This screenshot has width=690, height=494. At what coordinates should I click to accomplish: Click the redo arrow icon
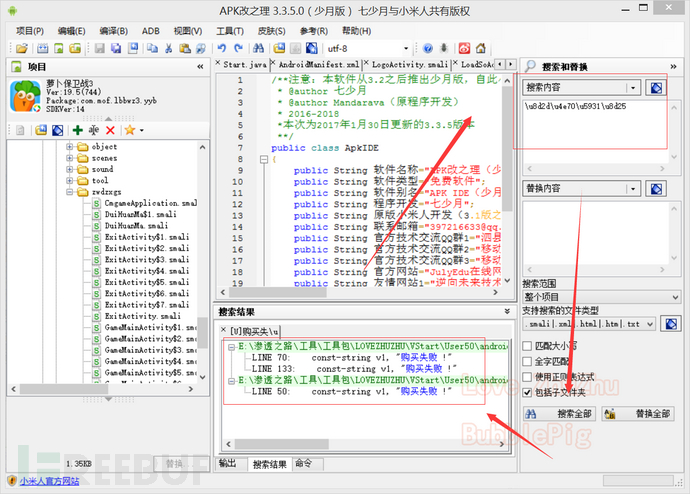coord(239,48)
